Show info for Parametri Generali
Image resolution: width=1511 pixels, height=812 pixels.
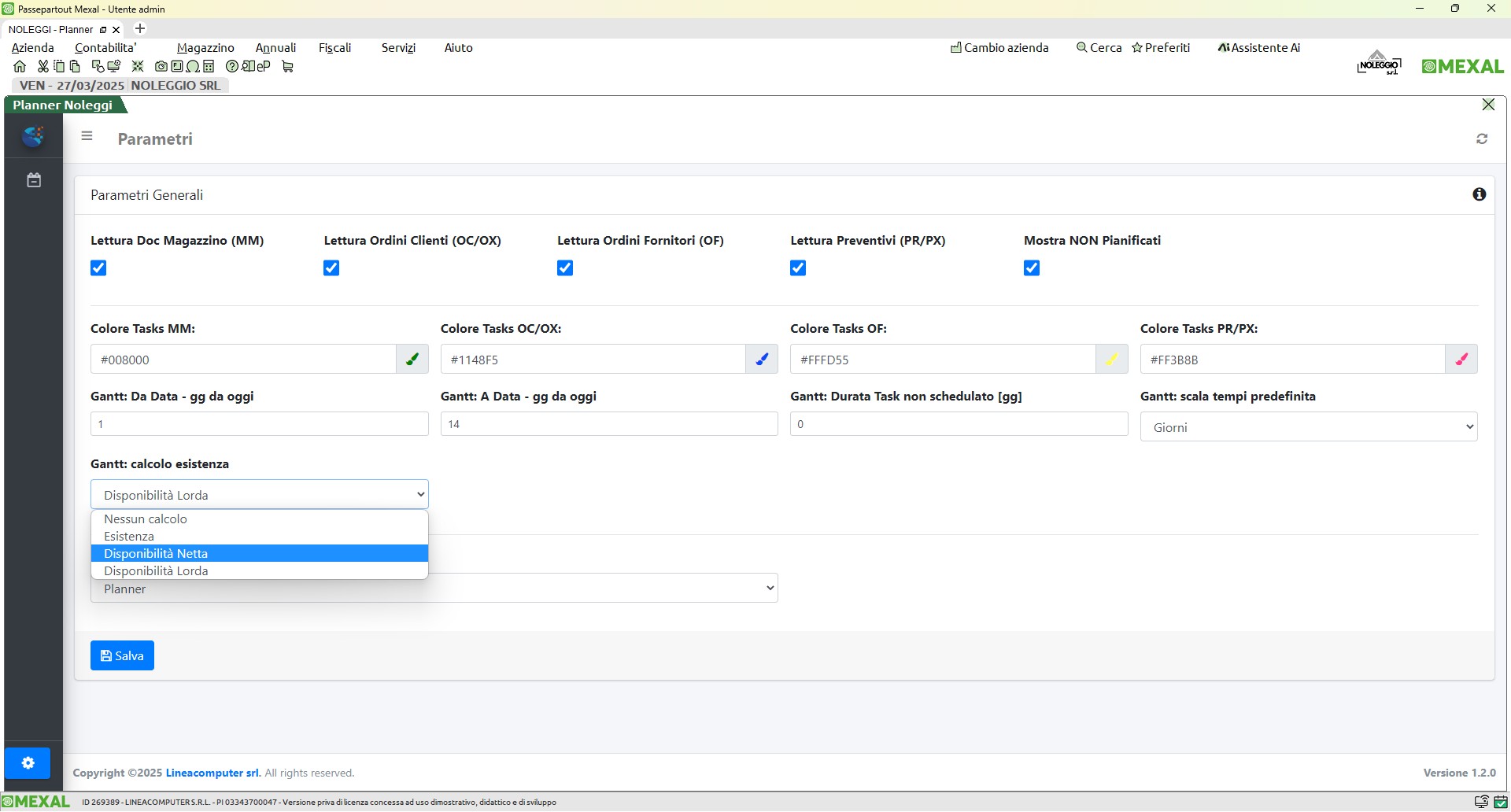pos(1480,194)
